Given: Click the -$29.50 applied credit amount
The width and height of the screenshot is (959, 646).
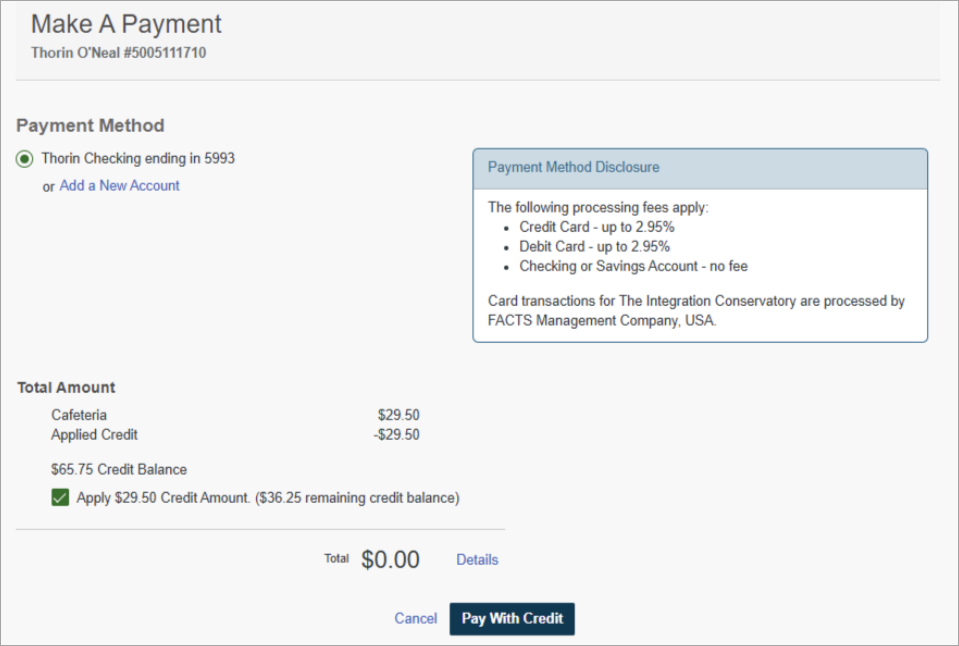Looking at the screenshot, I should point(399,434).
